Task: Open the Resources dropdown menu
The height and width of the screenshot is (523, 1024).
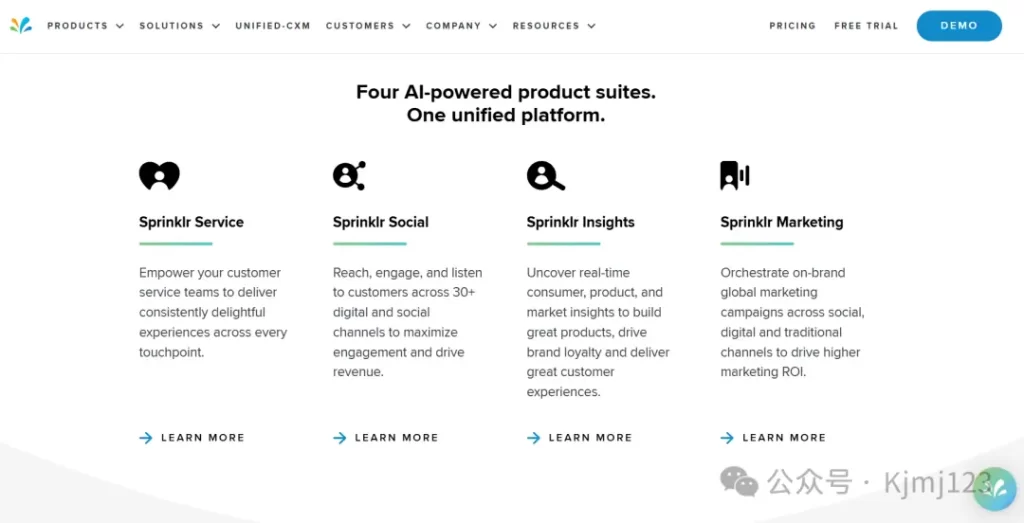Action: point(554,26)
